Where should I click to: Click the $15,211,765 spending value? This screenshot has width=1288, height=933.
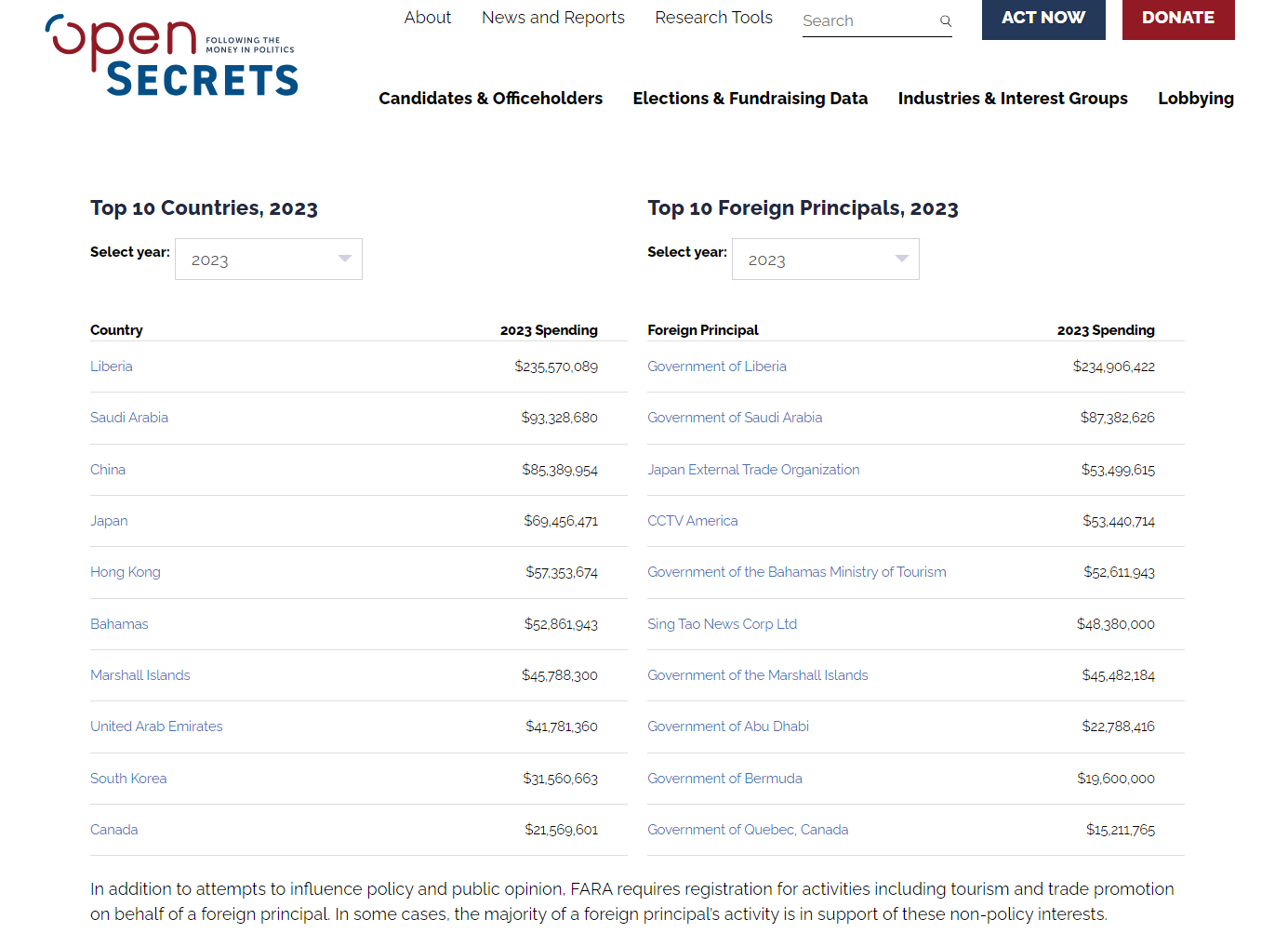[x=1121, y=830]
